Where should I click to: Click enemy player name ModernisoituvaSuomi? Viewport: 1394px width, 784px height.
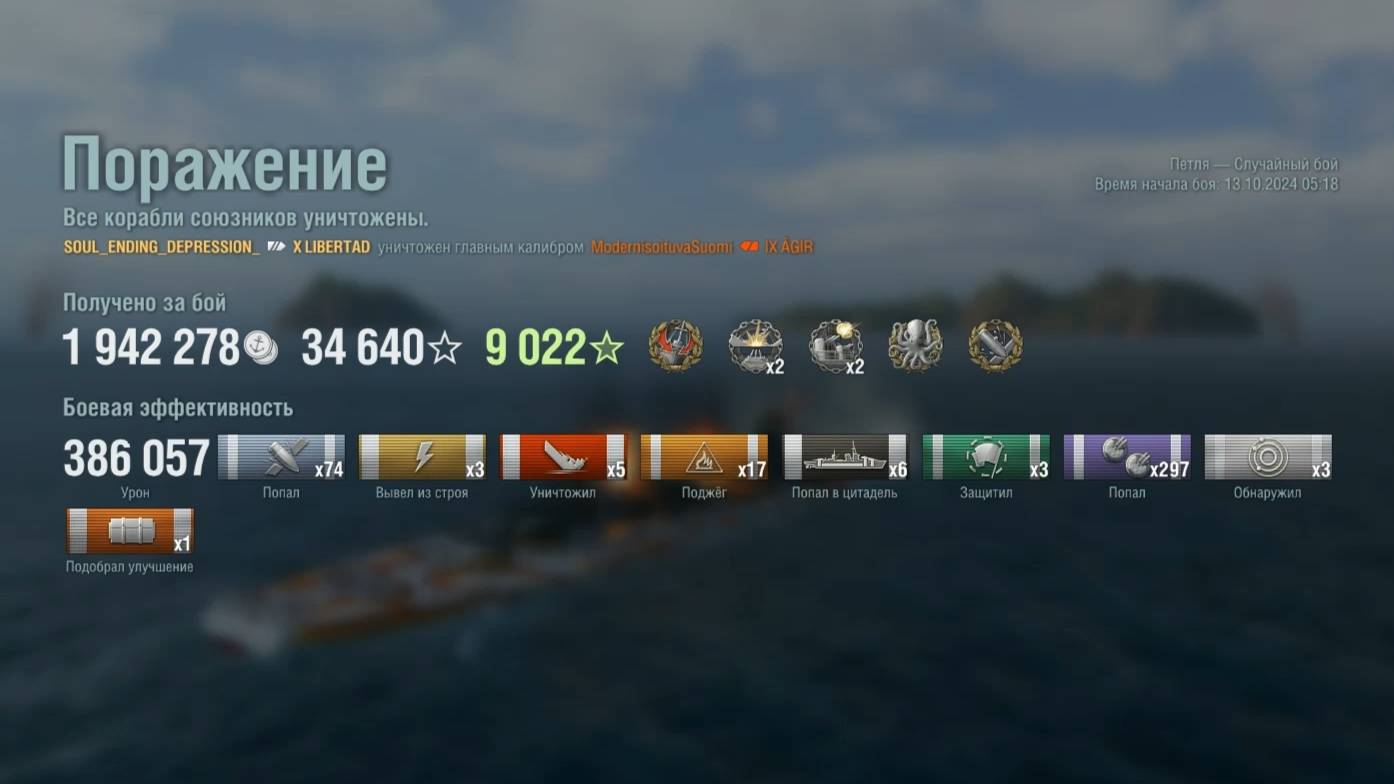click(x=661, y=247)
